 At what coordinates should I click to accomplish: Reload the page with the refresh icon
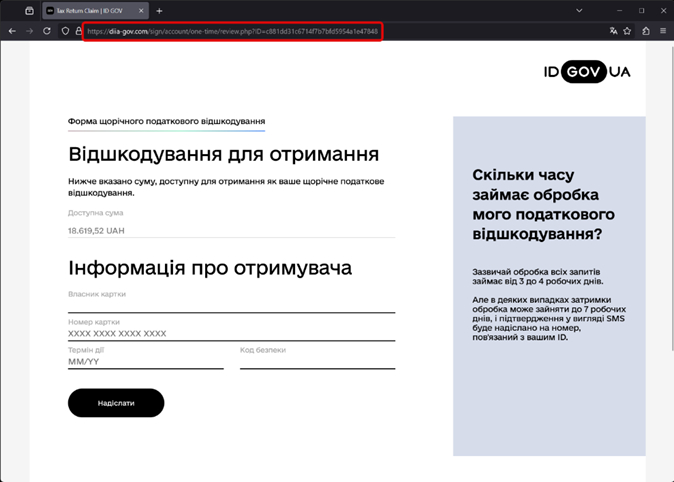[46, 31]
